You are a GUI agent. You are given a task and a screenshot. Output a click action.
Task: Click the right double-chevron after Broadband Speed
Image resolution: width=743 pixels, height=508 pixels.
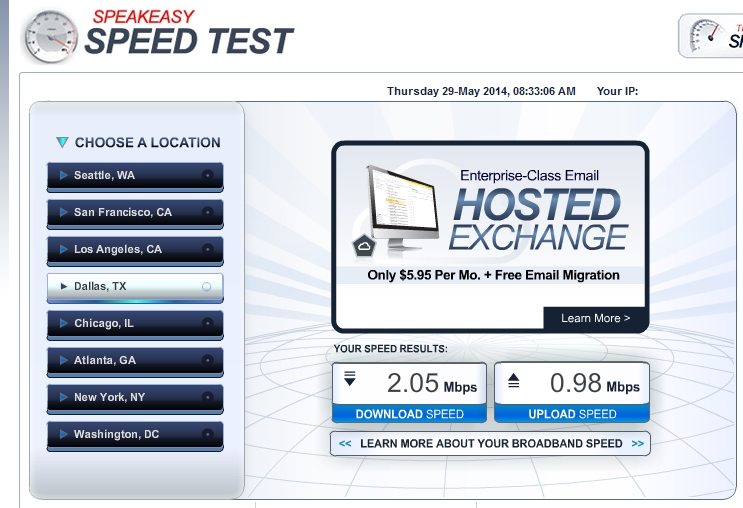[x=636, y=443]
